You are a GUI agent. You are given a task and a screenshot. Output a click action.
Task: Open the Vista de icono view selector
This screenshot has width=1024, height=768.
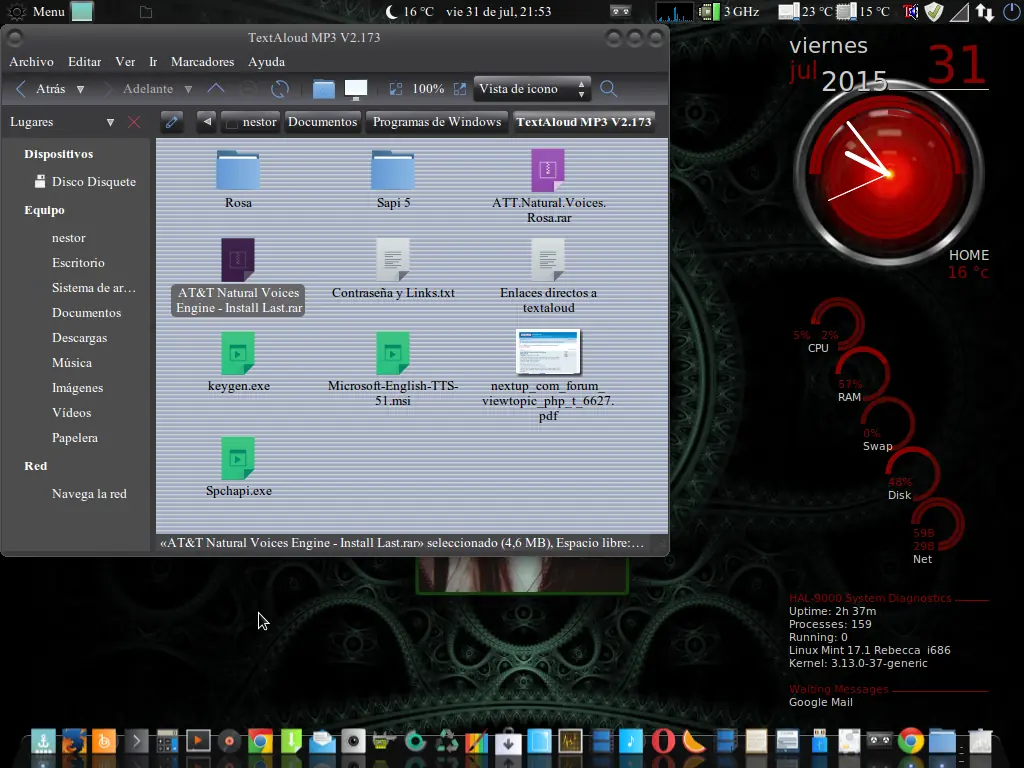532,89
